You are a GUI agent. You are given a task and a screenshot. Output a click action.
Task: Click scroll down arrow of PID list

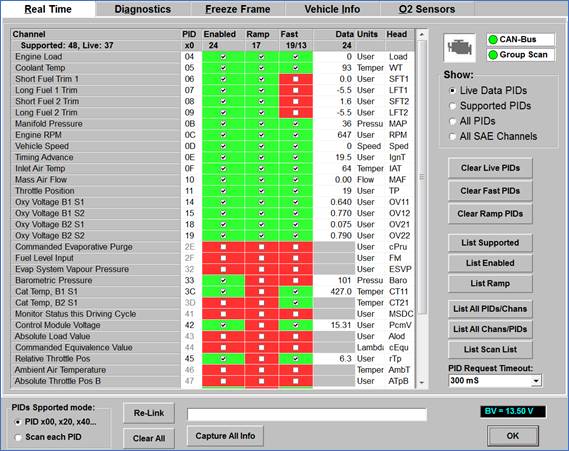(x=421, y=382)
